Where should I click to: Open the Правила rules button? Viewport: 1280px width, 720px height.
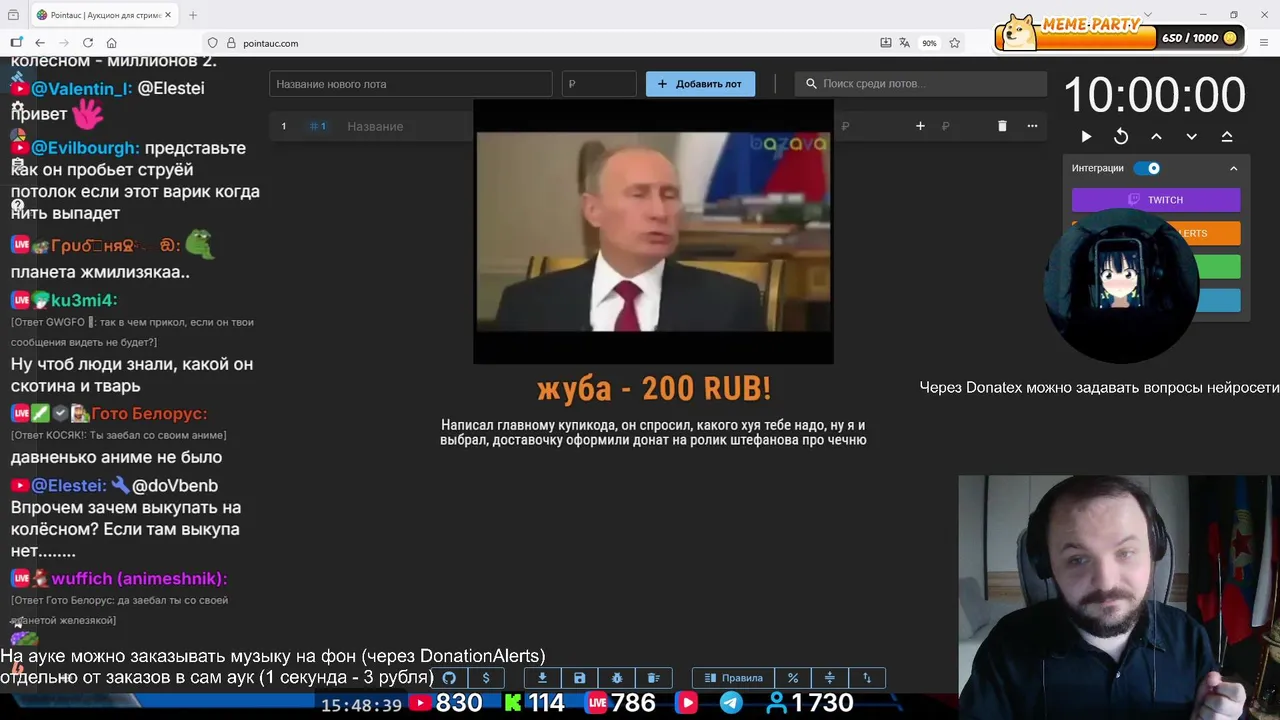[x=733, y=678]
